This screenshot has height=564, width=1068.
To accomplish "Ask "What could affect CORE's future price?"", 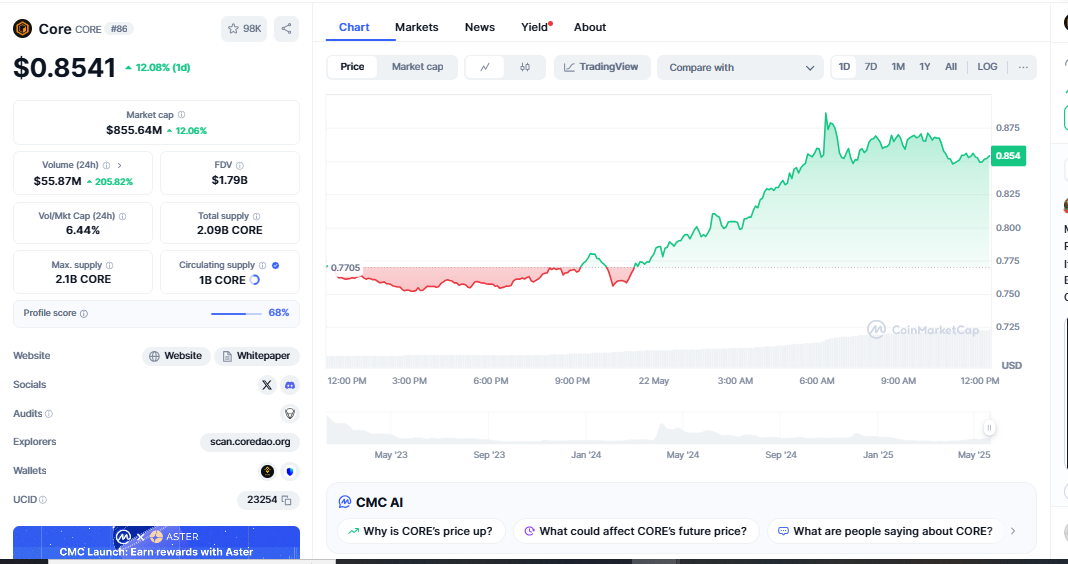I will [x=636, y=531].
